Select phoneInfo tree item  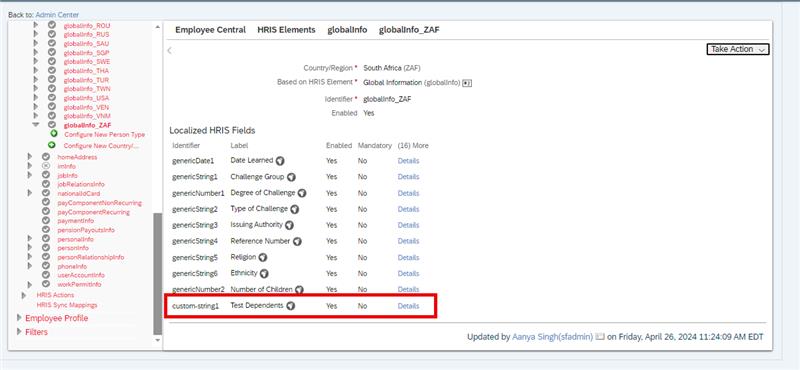[72, 266]
